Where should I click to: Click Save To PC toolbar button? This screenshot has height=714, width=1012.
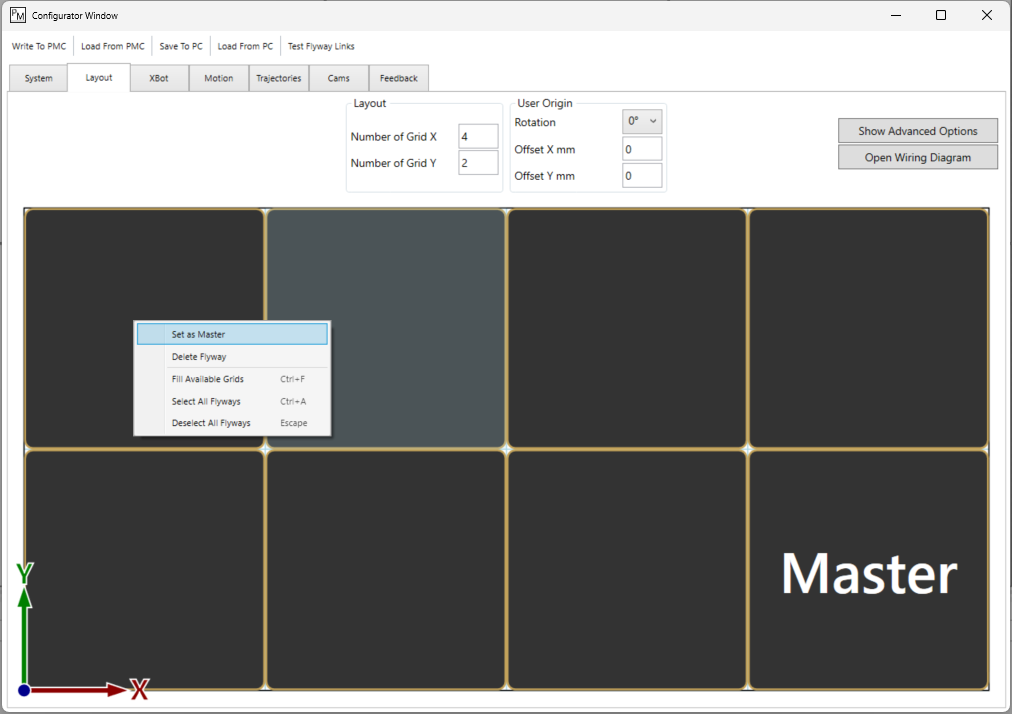[181, 46]
